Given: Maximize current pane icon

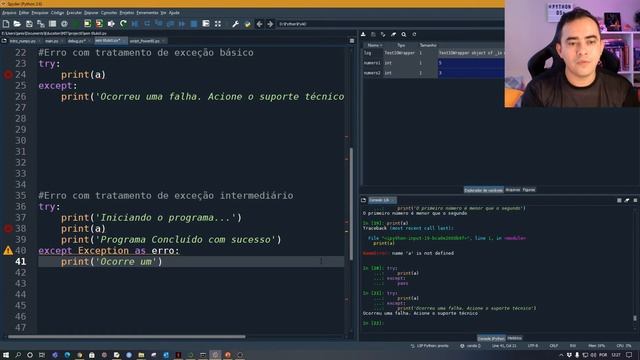Looking at the screenshot, I should [x=218, y=24].
